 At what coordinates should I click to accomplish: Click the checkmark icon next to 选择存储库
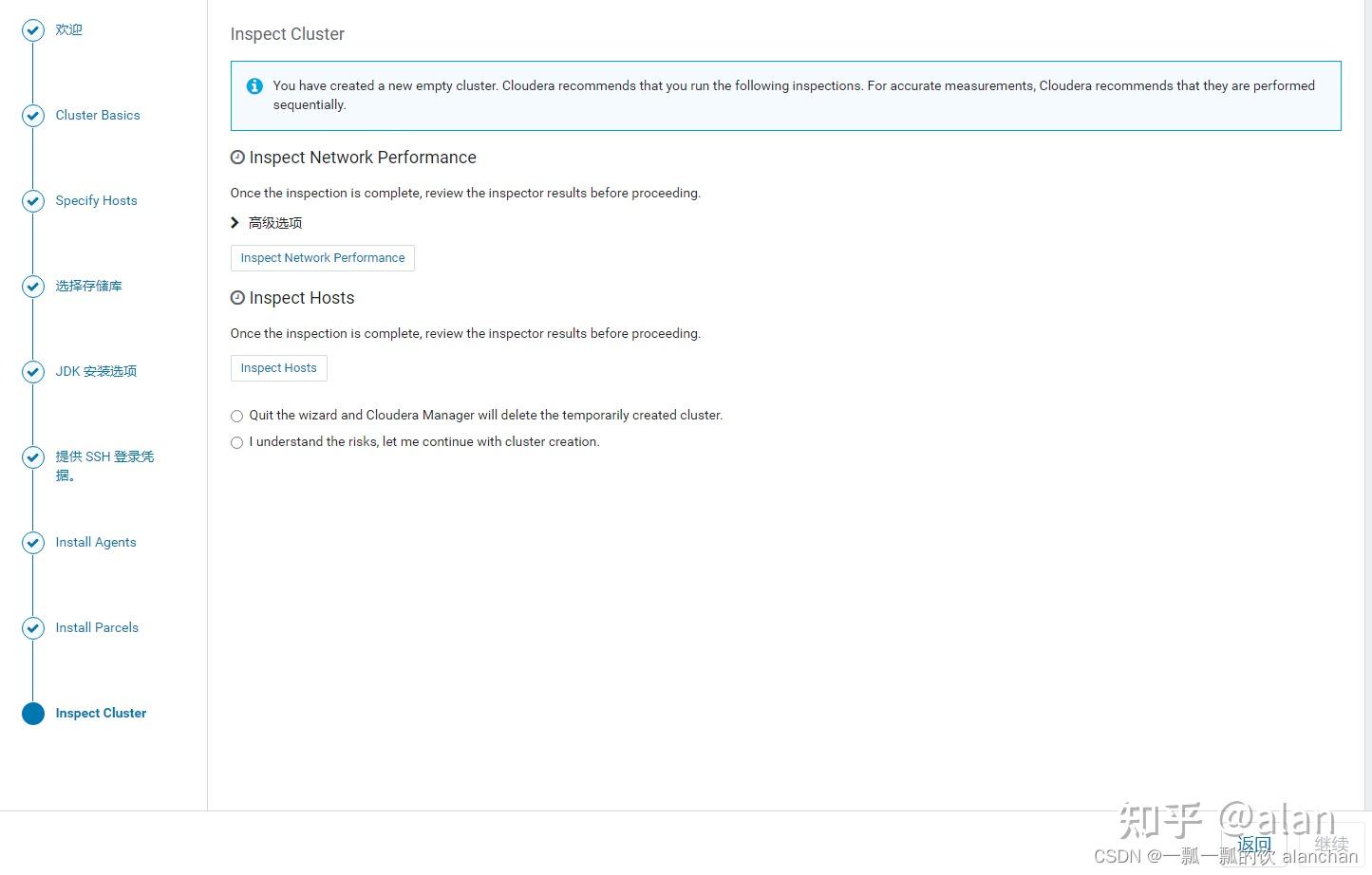[x=33, y=286]
